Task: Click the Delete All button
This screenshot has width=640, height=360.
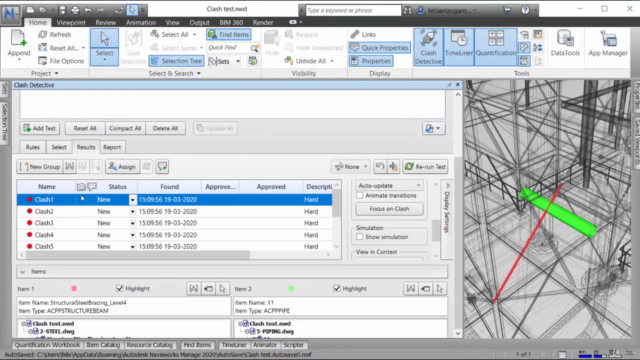Action: click(165, 128)
